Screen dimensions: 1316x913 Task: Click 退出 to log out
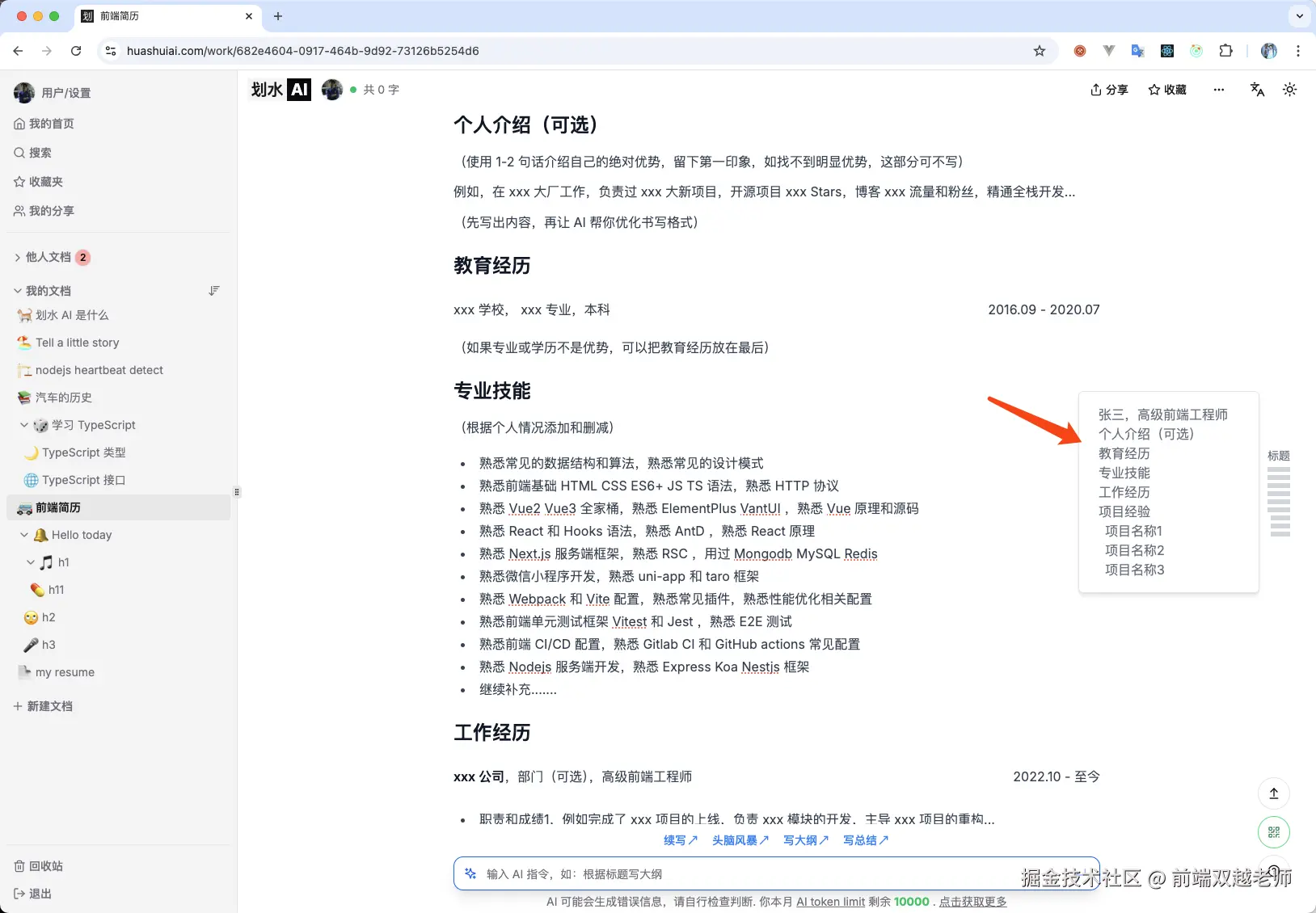pyautogui.click(x=33, y=894)
